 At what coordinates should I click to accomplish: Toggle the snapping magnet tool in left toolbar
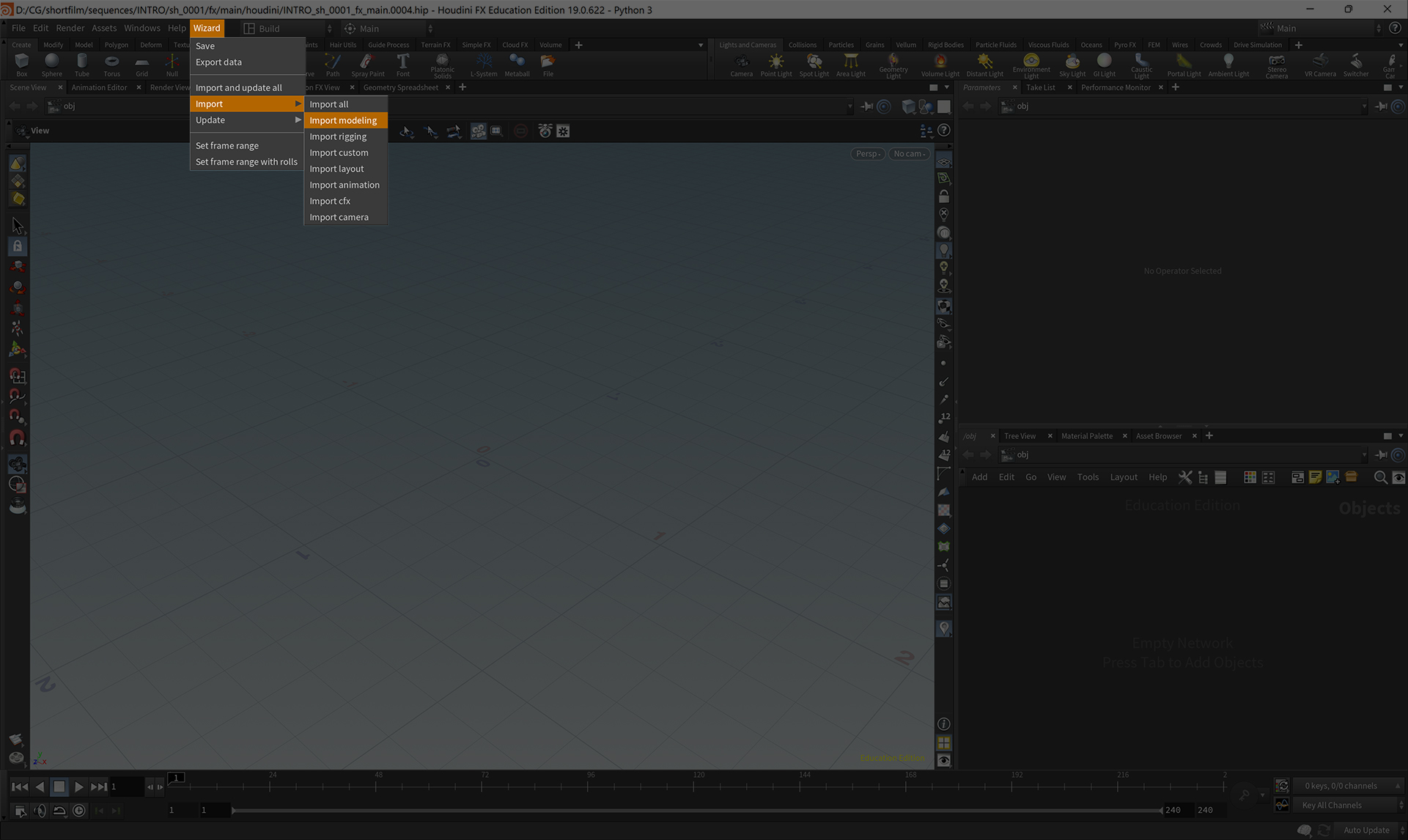(x=18, y=438)
